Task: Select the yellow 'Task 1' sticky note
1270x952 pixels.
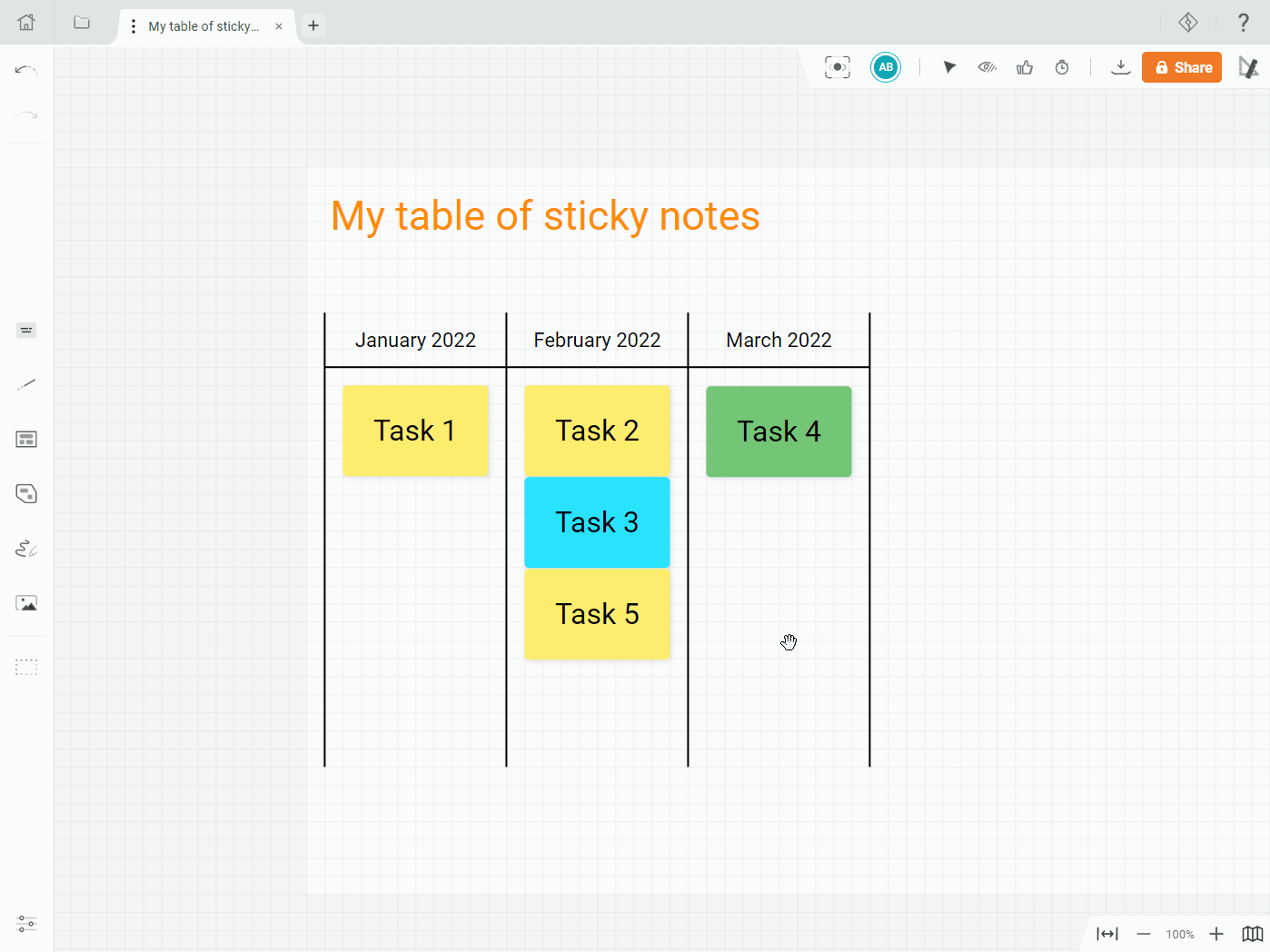Action: coord(415,431)
